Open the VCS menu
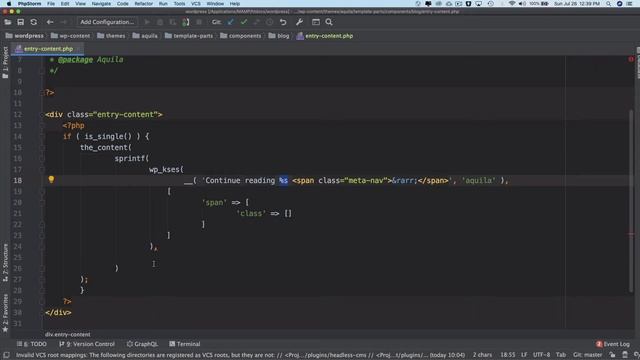The width and height of the screenshot is (640, 360). click(196, 4)
